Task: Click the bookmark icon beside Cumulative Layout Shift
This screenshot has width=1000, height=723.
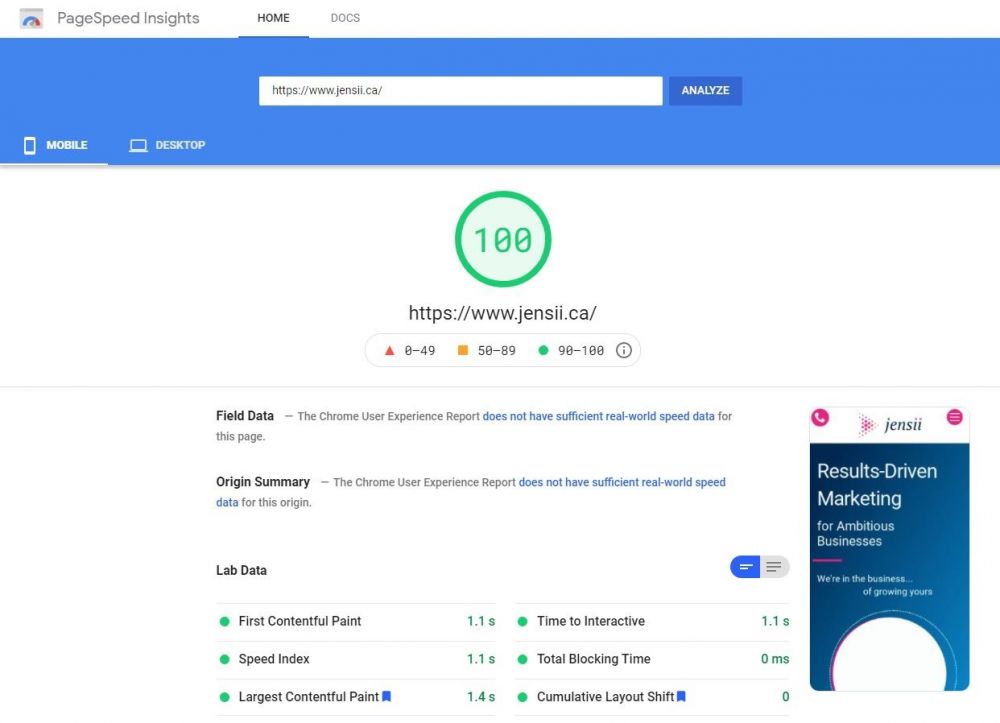Action: point(682,697)
